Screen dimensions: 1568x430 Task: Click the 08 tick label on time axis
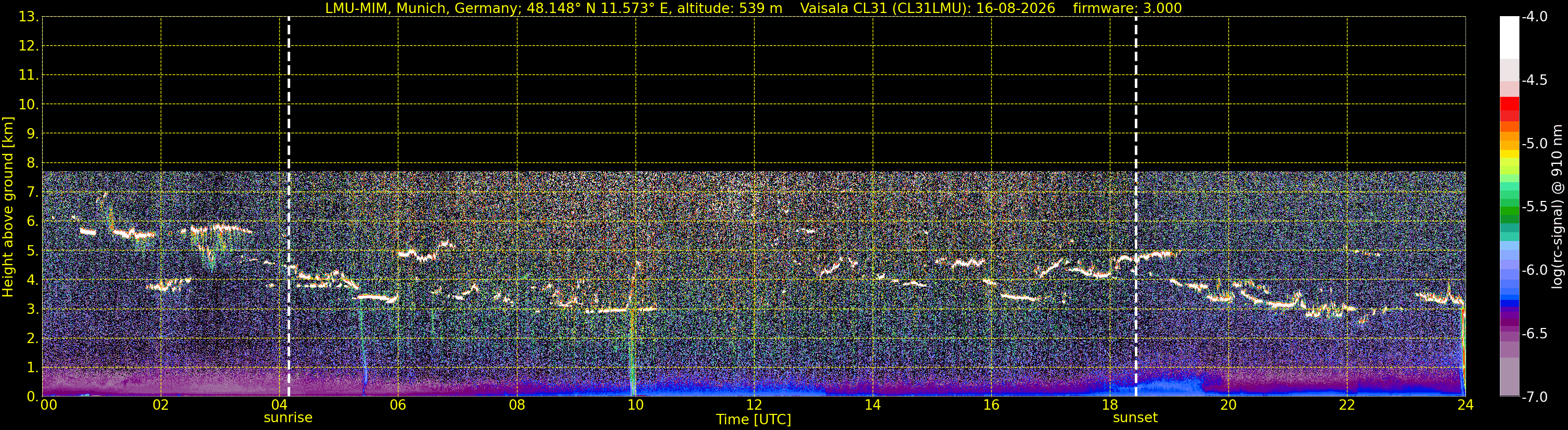[x=517, y=405]
